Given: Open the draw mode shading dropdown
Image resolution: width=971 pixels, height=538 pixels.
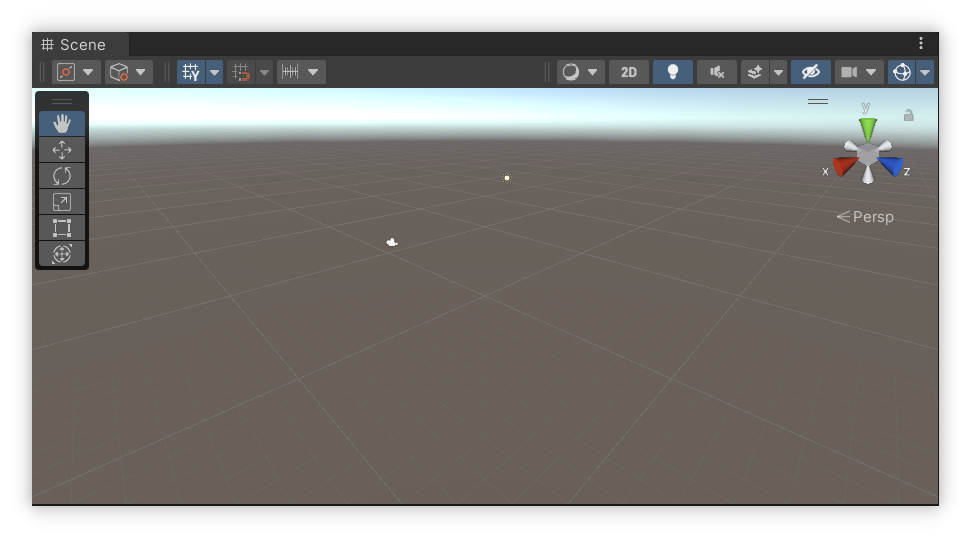Looking at the screenshot, I should coord(580,72).
